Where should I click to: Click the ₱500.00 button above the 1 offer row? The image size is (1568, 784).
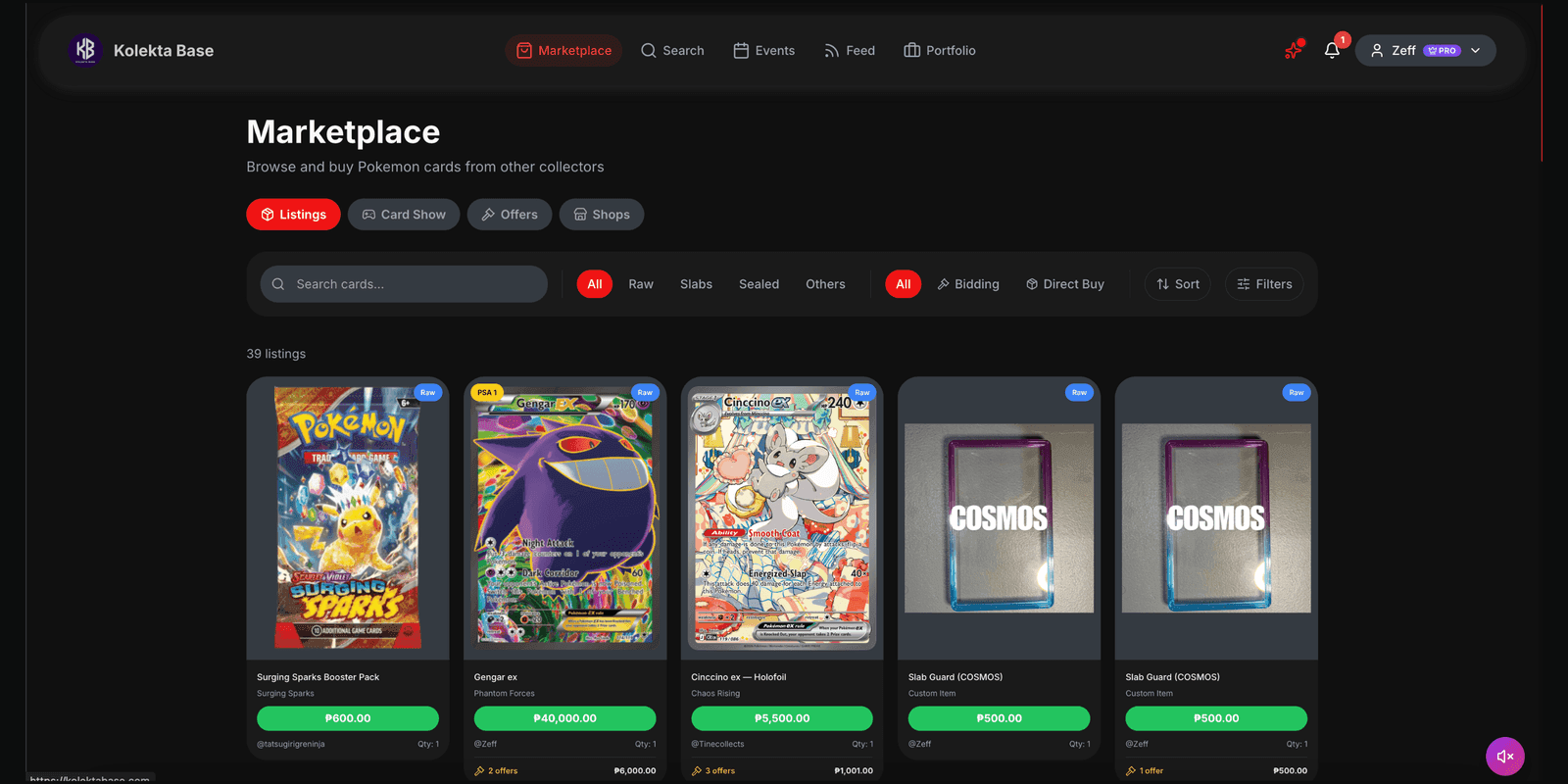point(1216,718)
